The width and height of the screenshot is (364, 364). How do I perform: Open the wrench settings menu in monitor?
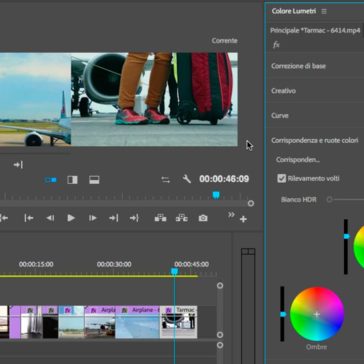click(x=187, y=179)
